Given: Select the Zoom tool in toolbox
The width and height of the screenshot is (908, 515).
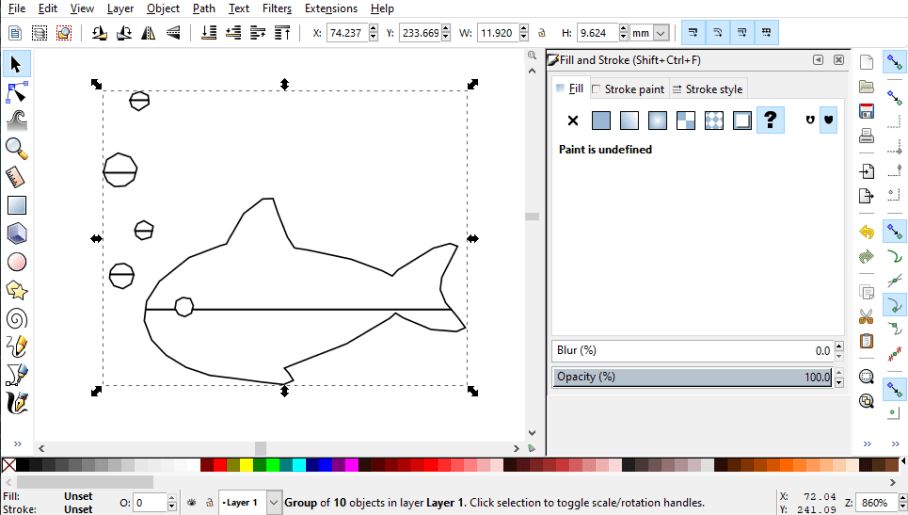Looking at the screenshot, I should point(17,149).
